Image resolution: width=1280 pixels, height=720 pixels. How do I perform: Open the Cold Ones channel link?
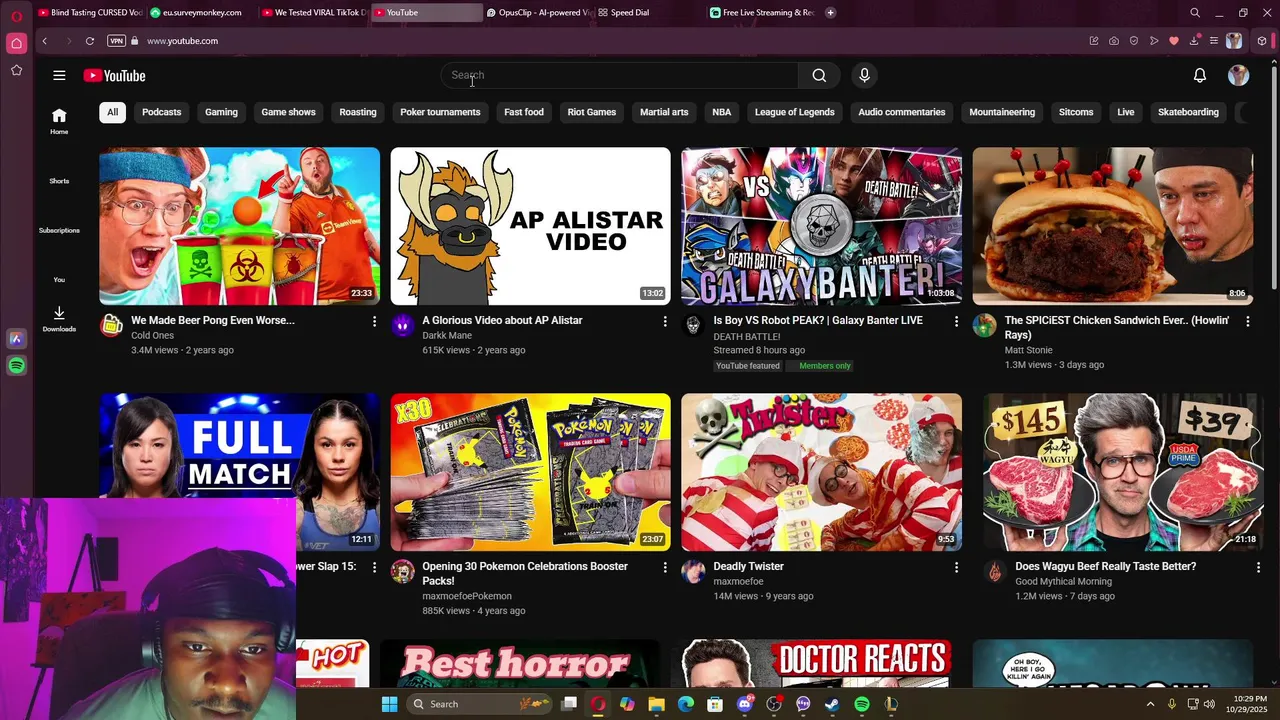coord(152,336)
